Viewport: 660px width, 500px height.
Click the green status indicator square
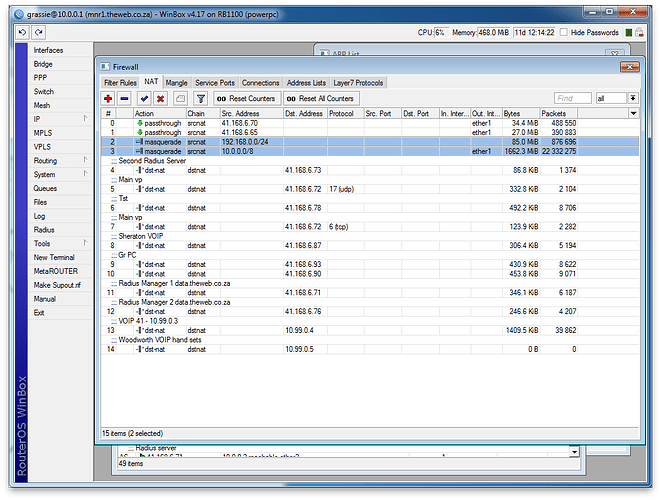point(628,32)
